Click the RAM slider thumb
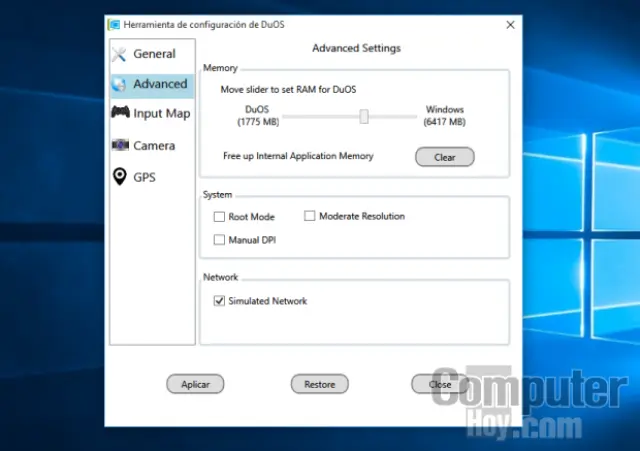The width and height of the screenshot is (640, 451). click(x=364, y=116)
